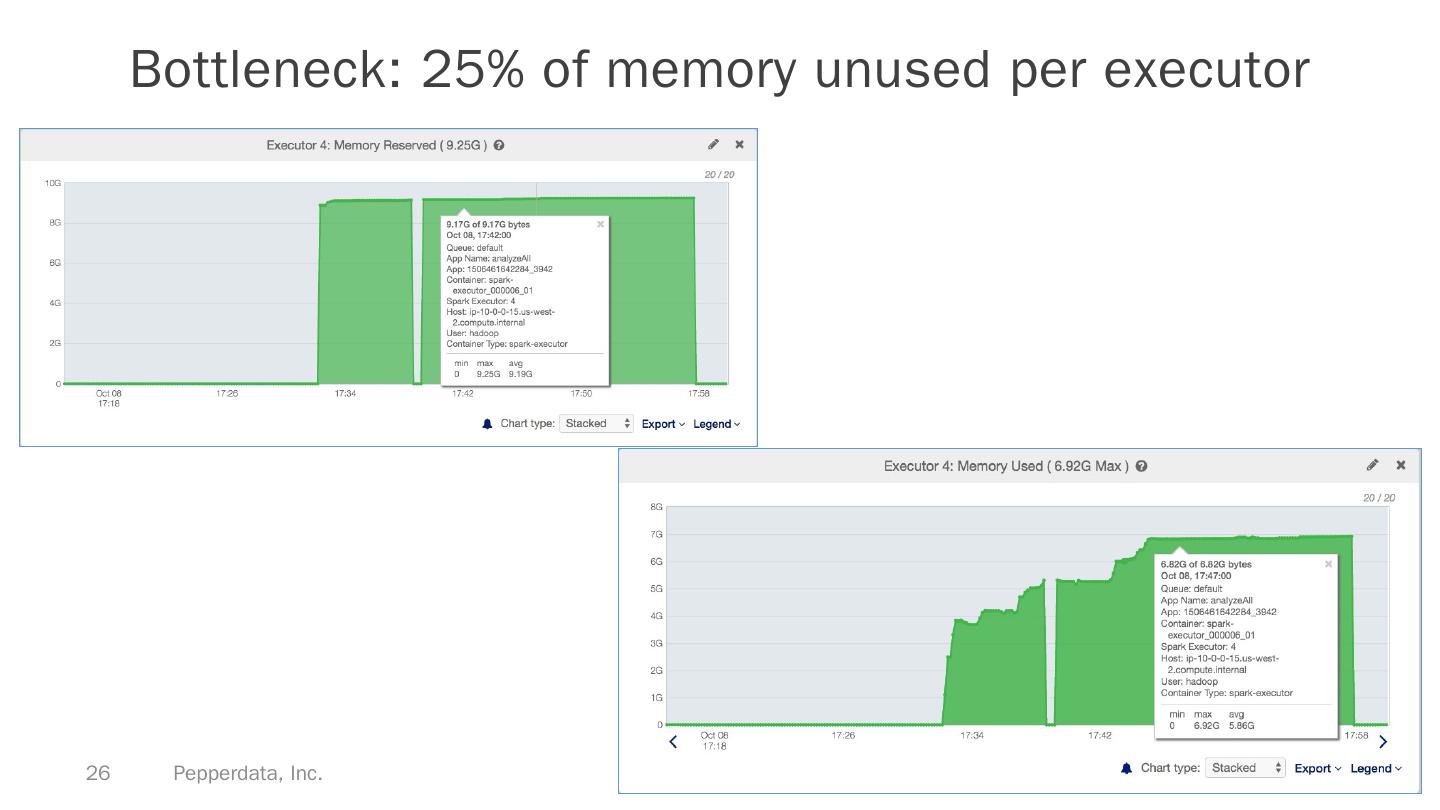Click help icon beside Memory Reserved title
The width and height of the screenshot is (1440, 810).
(499, 146)
